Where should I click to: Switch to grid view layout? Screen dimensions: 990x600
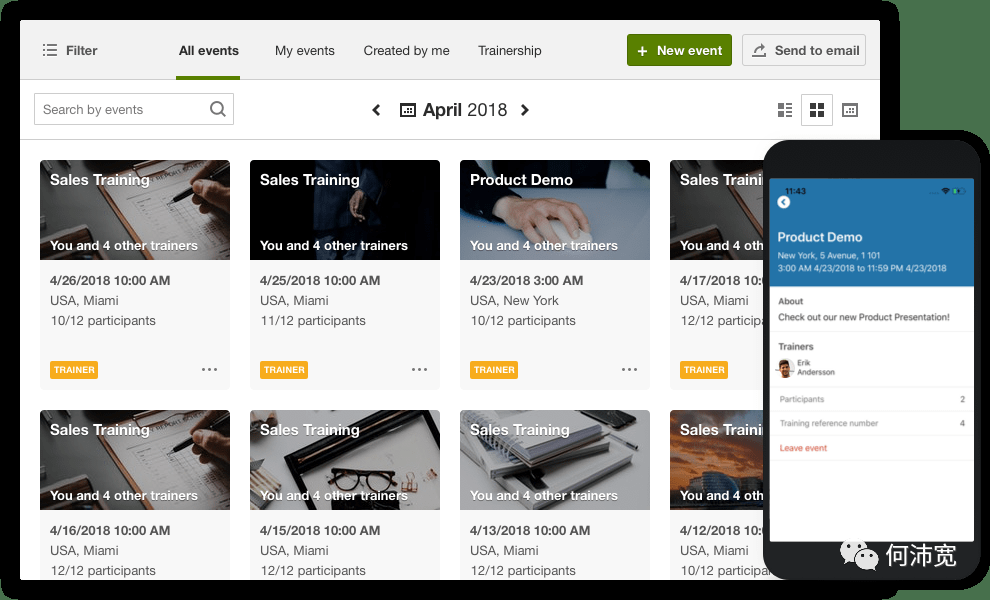click(817, 111)
